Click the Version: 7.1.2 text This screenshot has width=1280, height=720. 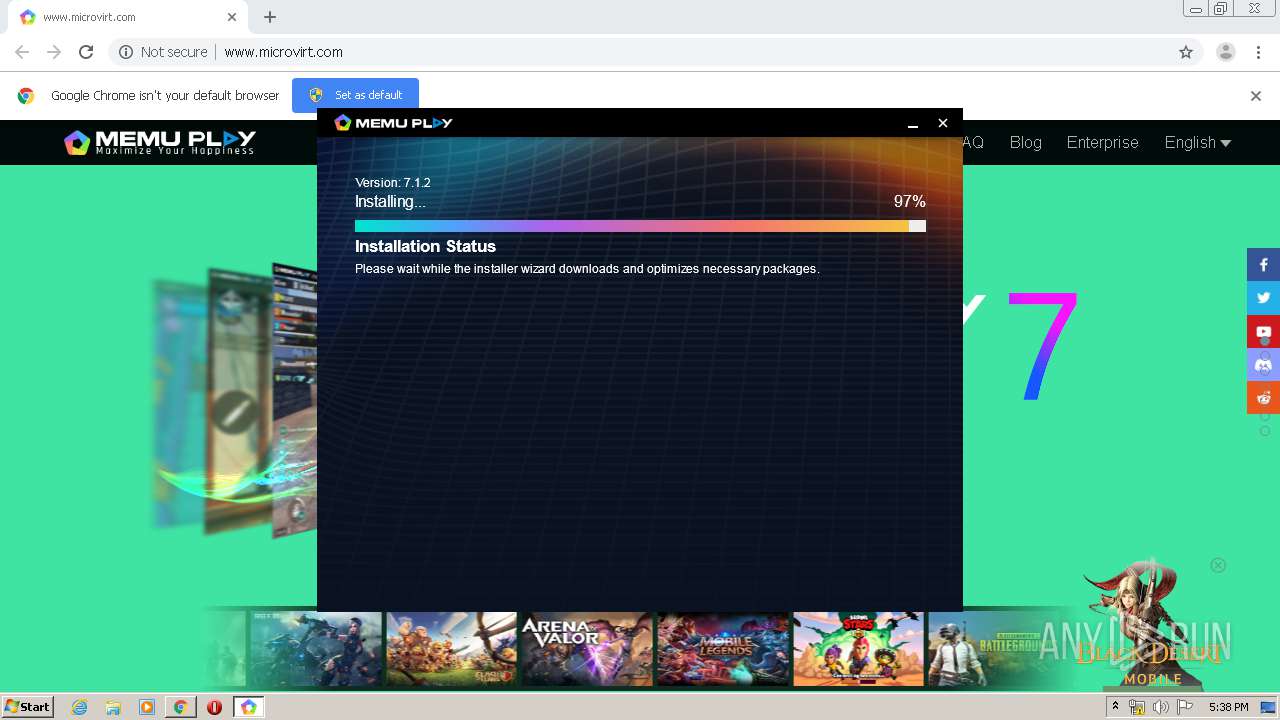tap(393, 183)
